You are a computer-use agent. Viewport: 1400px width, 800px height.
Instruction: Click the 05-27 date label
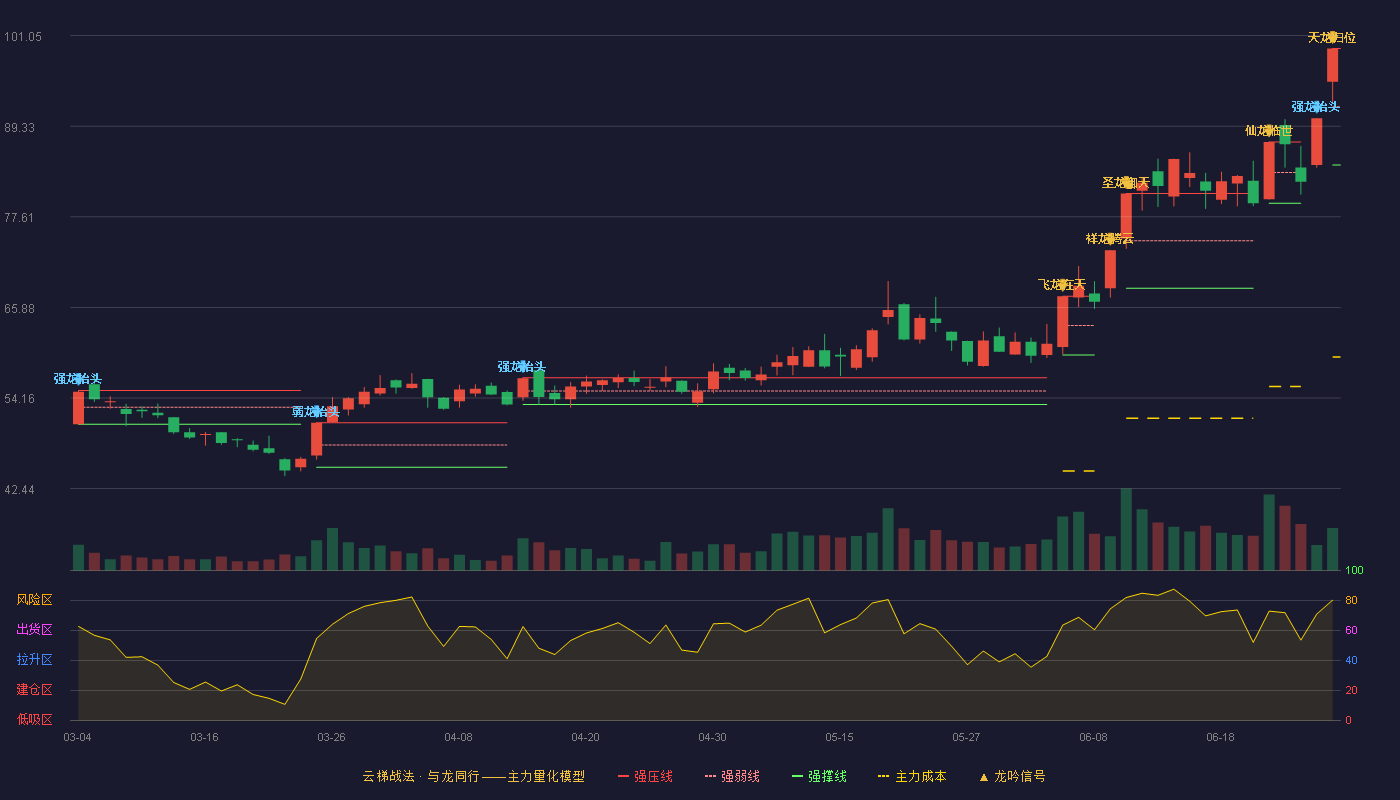[x=966, y=737]
